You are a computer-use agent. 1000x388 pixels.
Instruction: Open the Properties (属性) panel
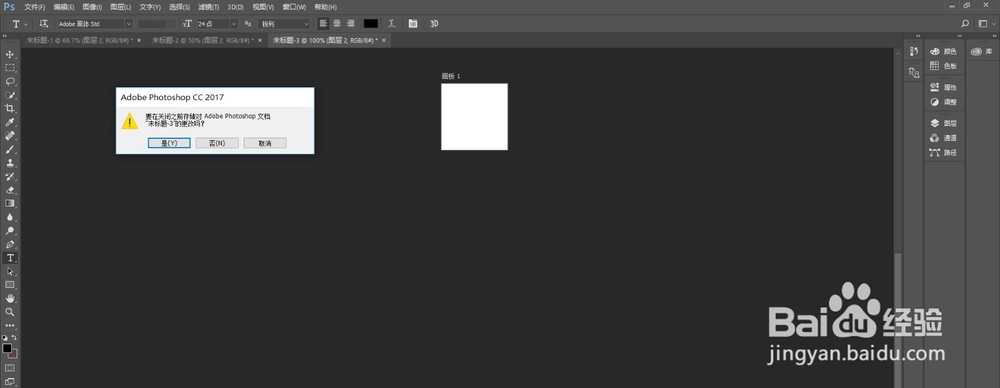coord(944,87)
